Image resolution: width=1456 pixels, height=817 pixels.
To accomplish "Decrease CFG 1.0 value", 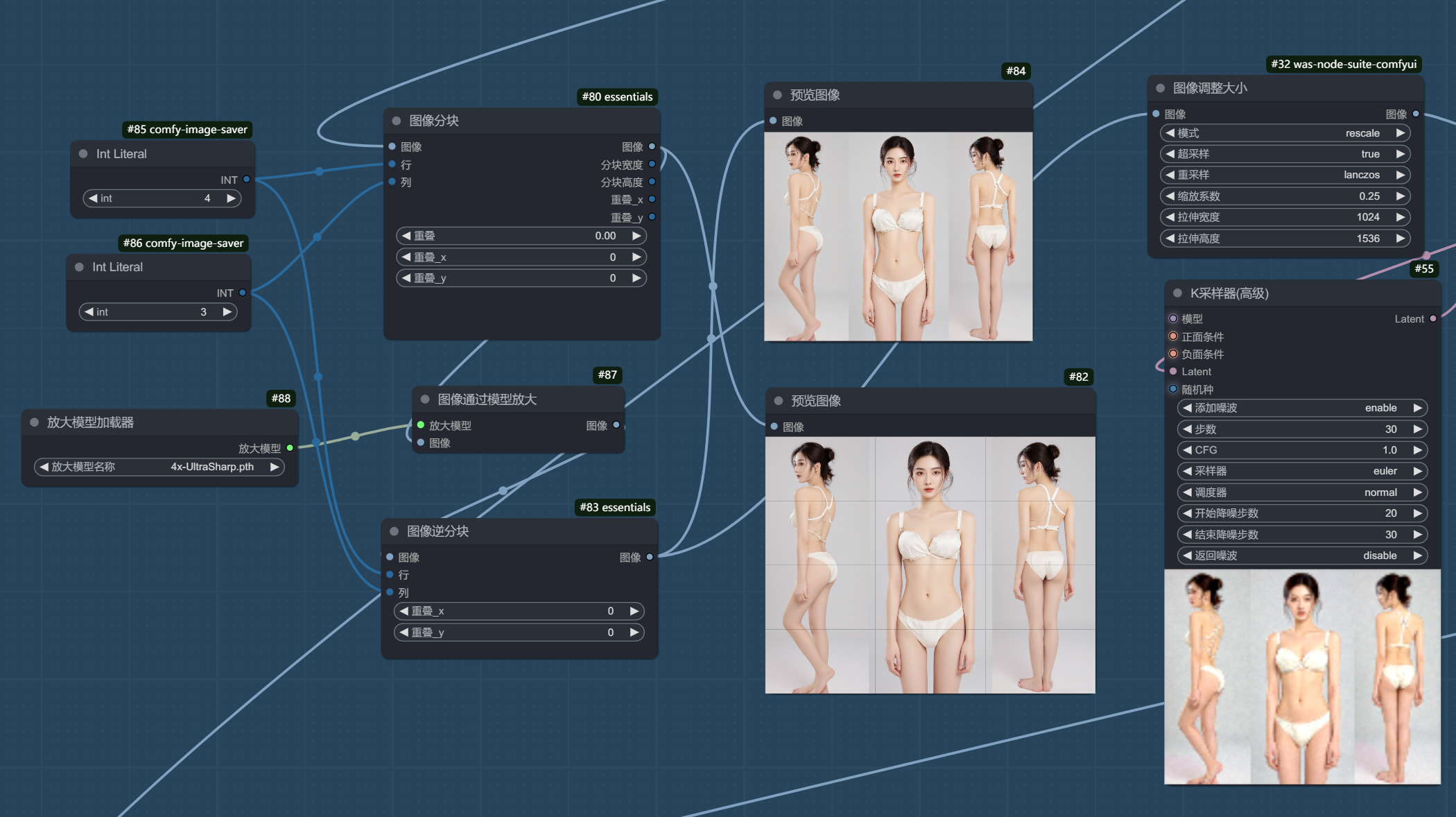I will 1188,450.
